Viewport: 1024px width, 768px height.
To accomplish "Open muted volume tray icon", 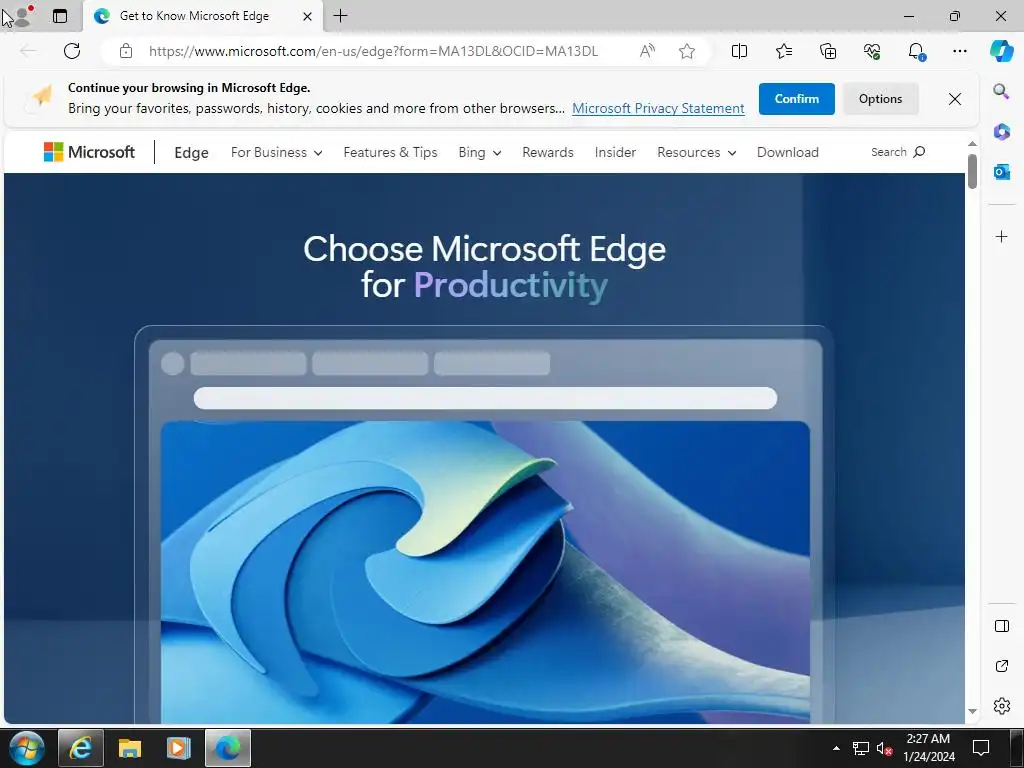I will click(884, 748).
